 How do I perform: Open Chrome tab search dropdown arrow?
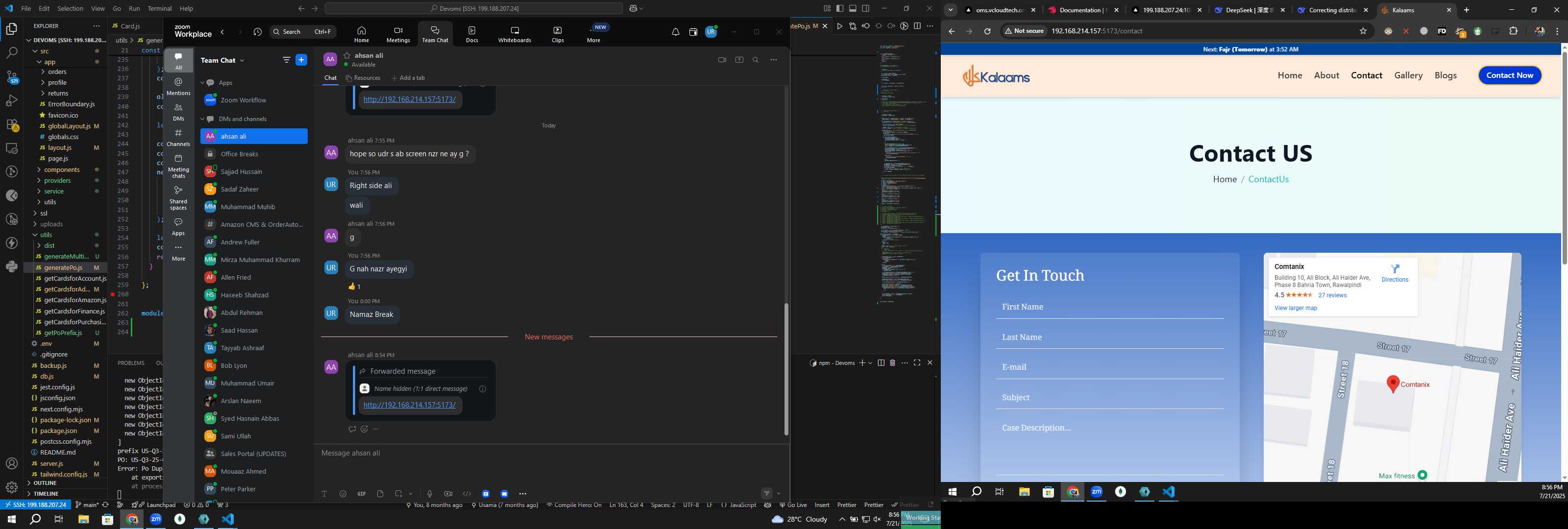[950, 10]
